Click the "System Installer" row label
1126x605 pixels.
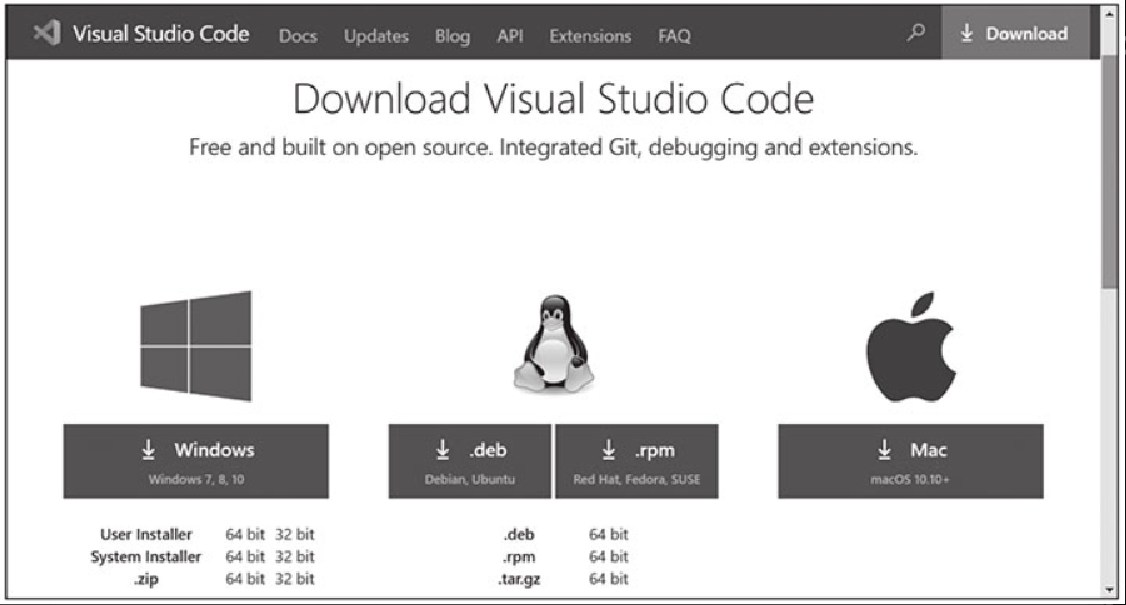(146, 556)
